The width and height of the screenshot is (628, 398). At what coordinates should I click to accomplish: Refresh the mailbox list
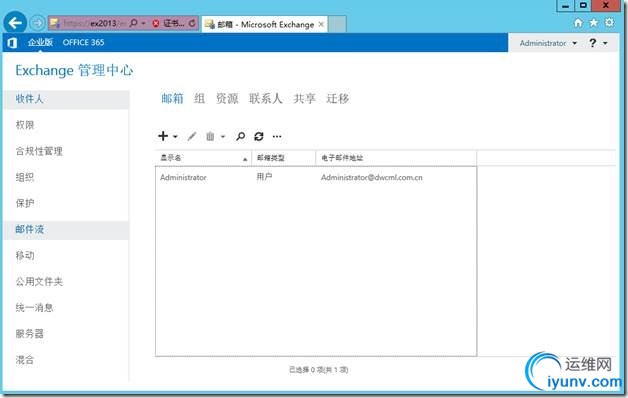point(259,137)
